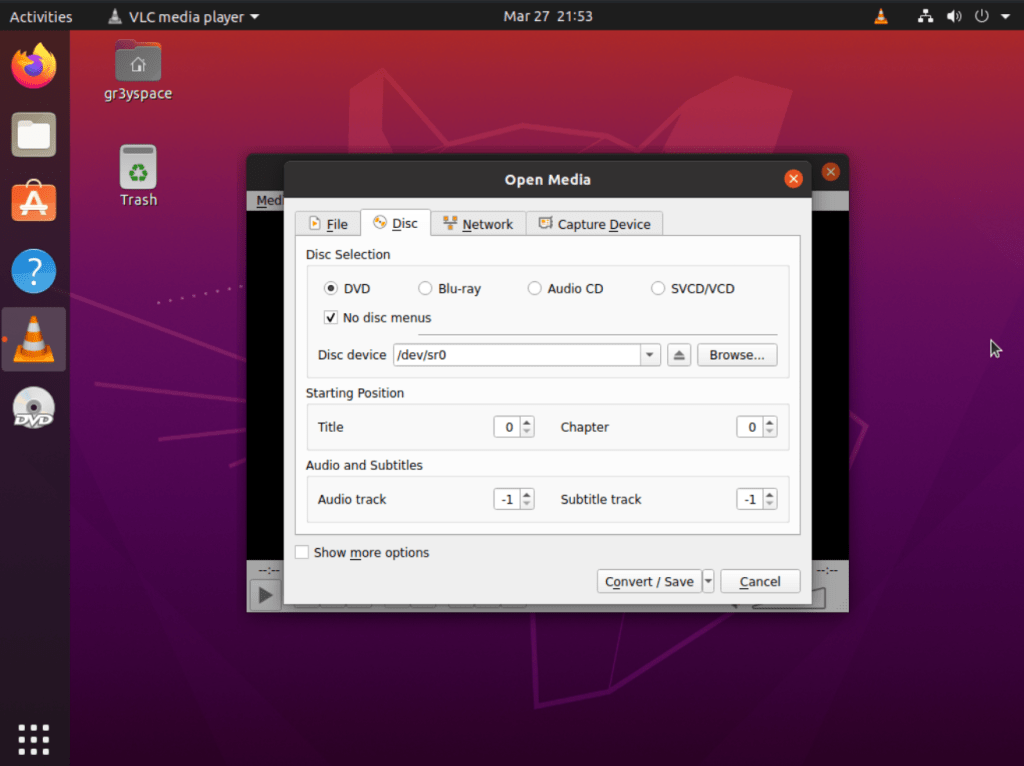Uncheck the No disc menus checkbox

[331, 318]
